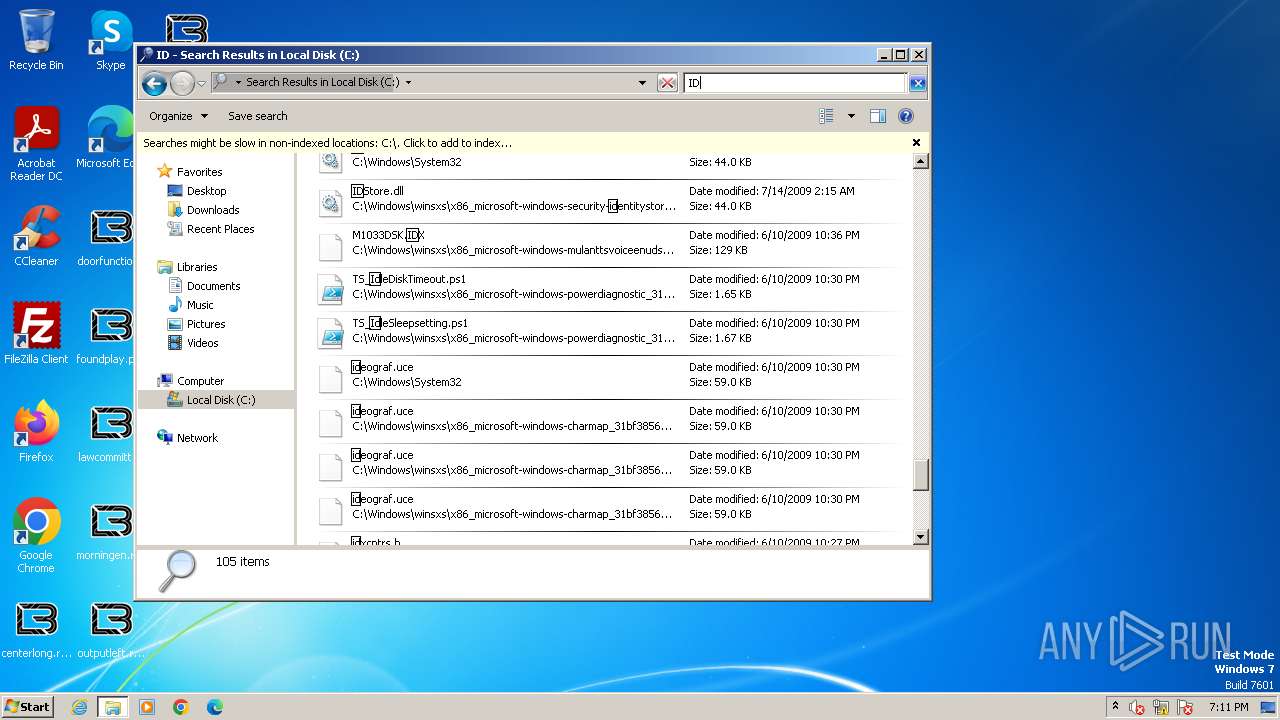Viewport: 1280px width, 720px height.
Task: Open Desktop in Favorites
Action: pyautogui.click(x=206, y=191)
